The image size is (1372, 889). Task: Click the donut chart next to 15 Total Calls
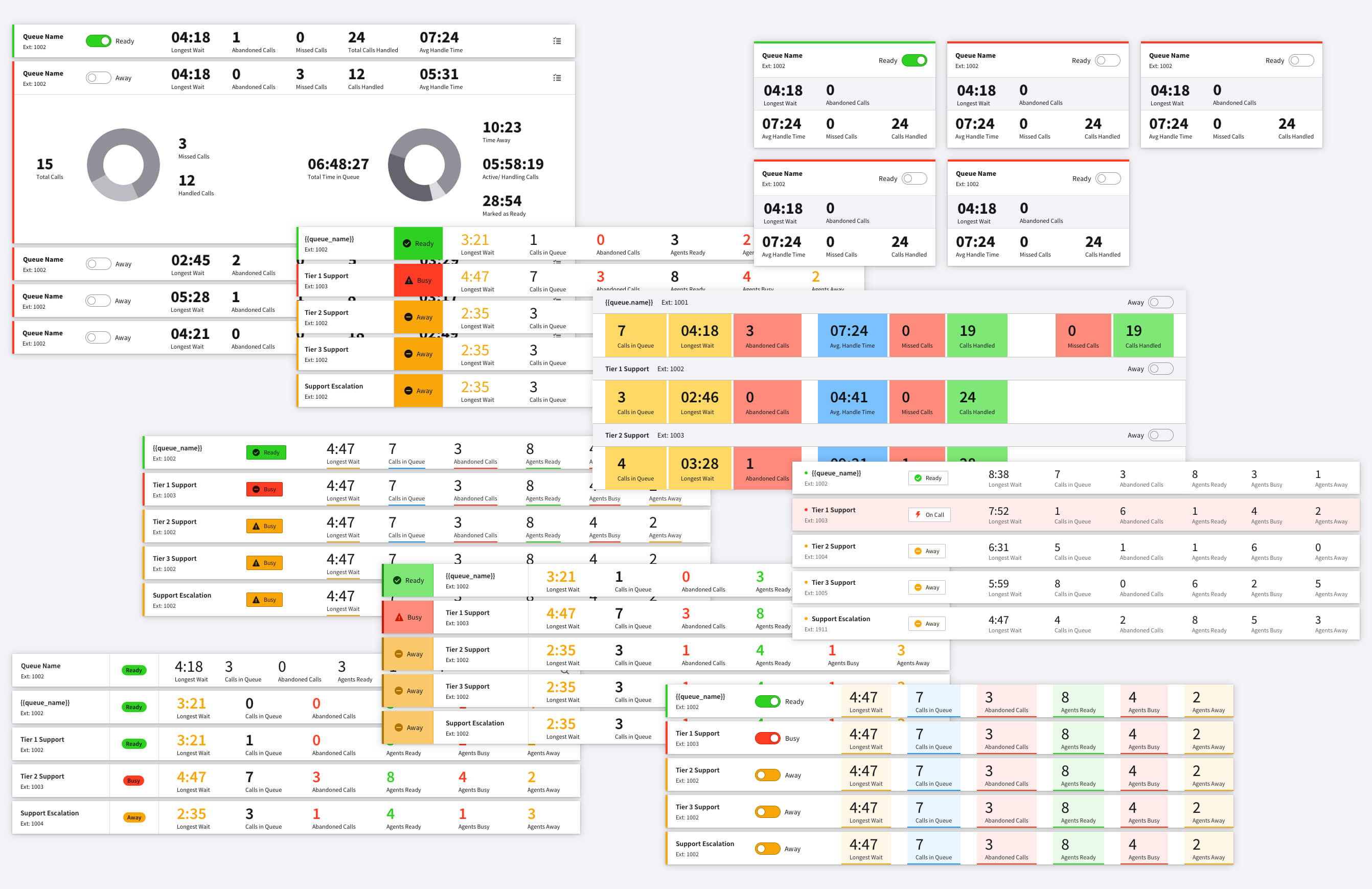pos(123,165)
